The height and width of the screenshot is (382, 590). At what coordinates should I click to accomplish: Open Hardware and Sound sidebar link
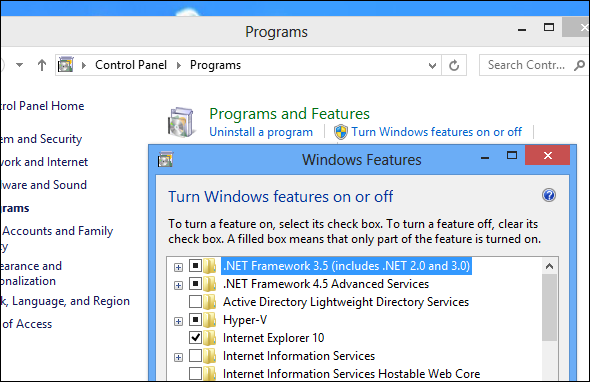(44, 185)
